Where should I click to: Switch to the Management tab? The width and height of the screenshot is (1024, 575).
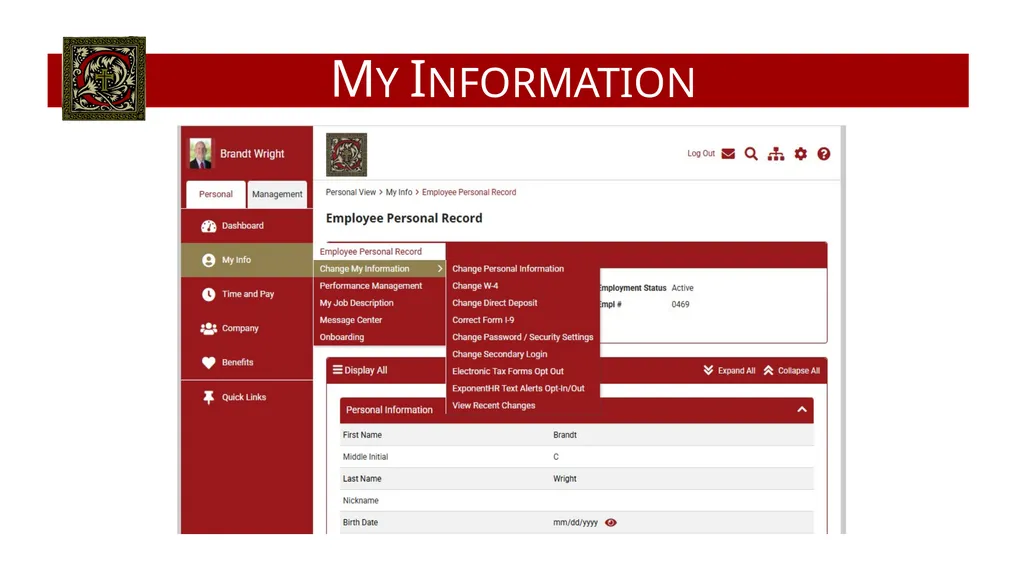[277, 194]
